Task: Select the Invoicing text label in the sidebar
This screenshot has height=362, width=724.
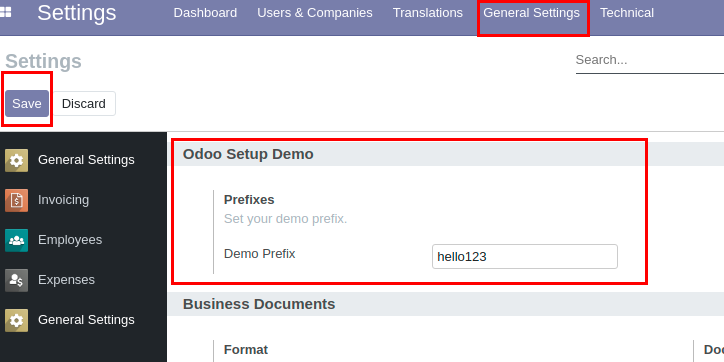Action: click(64, 200)
